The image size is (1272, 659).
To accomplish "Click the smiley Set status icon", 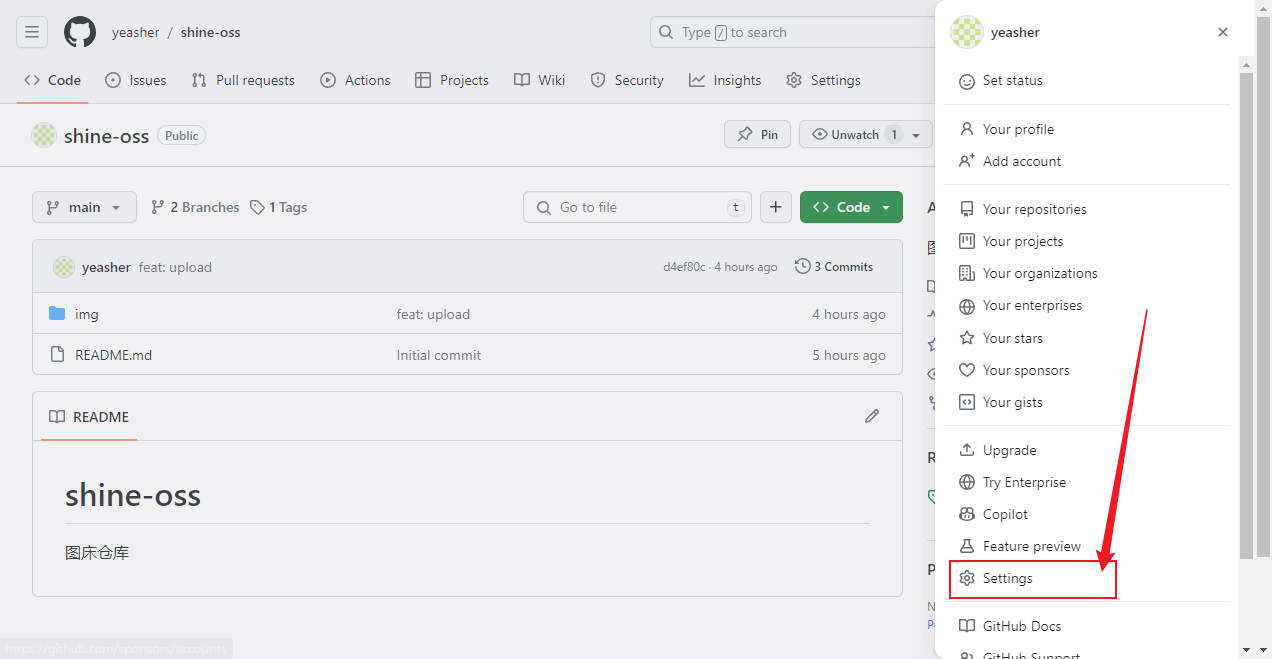I will point(967,81).
